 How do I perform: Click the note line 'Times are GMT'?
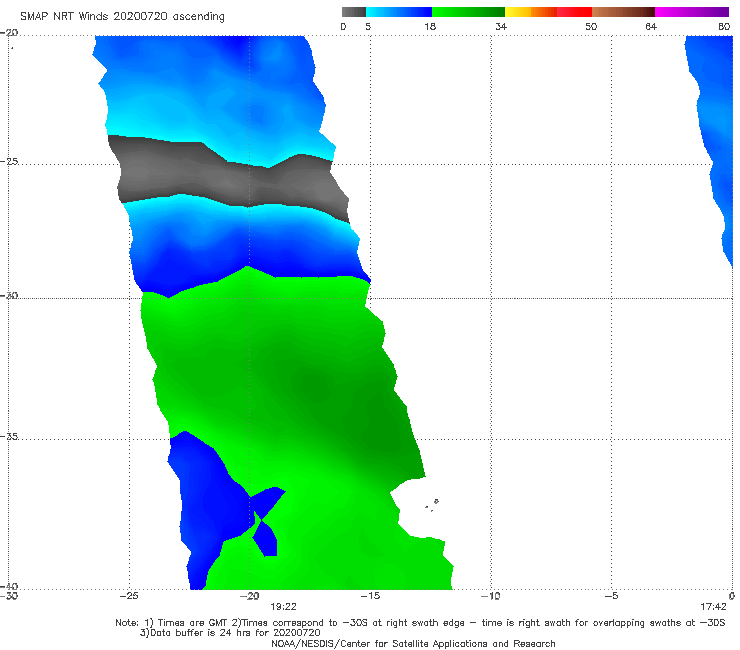[x=194, y=623]
